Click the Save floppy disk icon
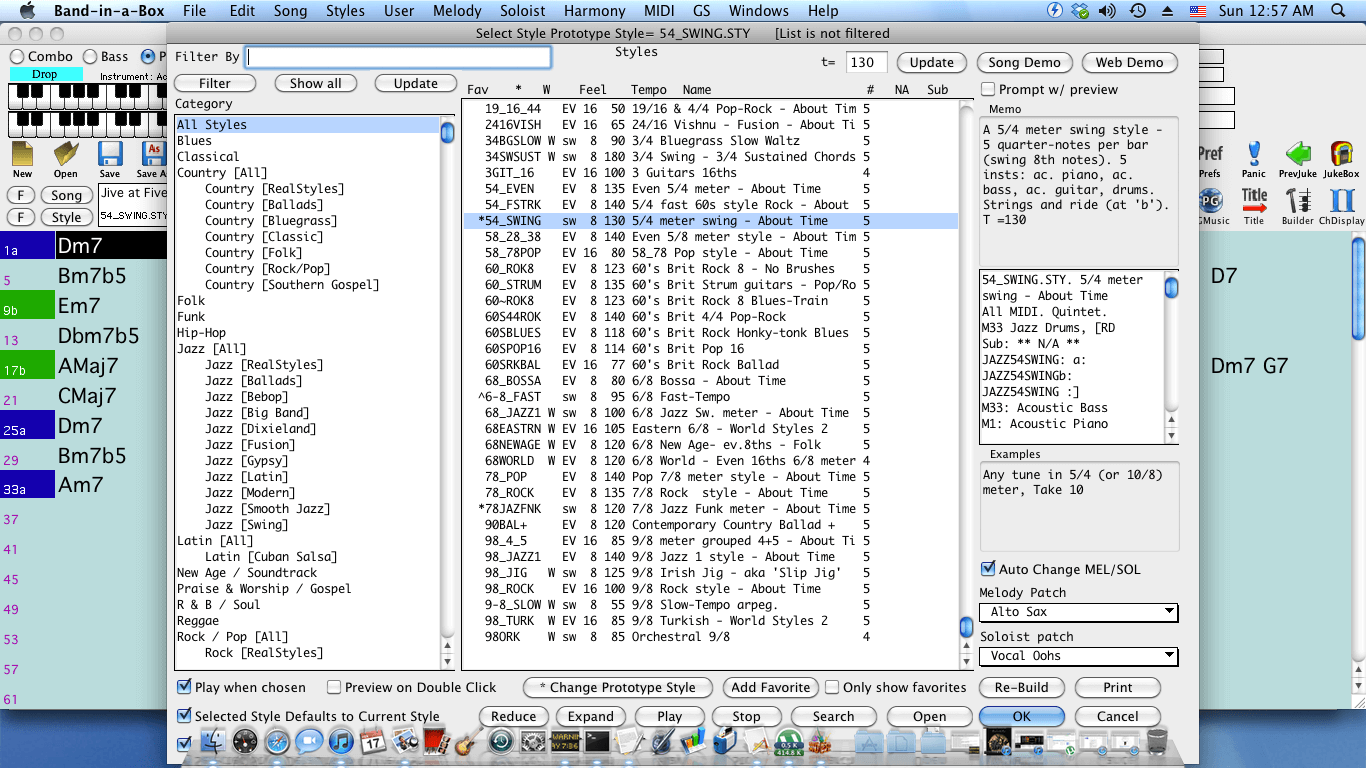Screen dimensions: 1366x768 [110, 155]
